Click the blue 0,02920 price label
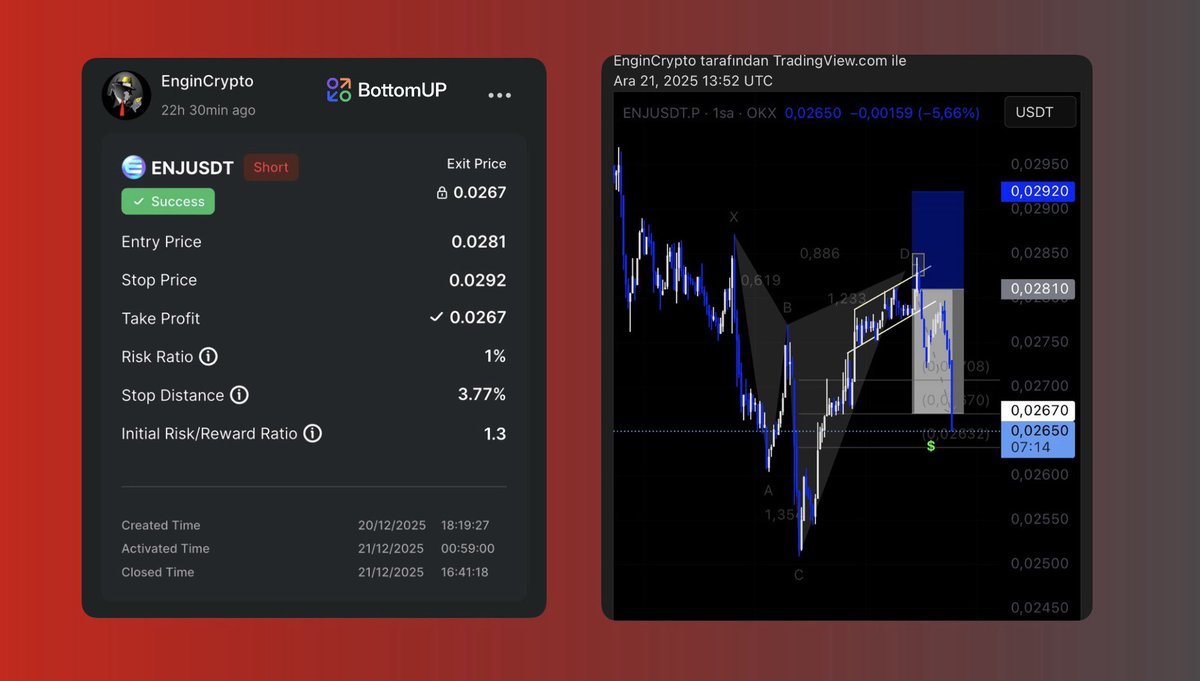Screen dimensions: 1200x681 (x=1038, y=191)
